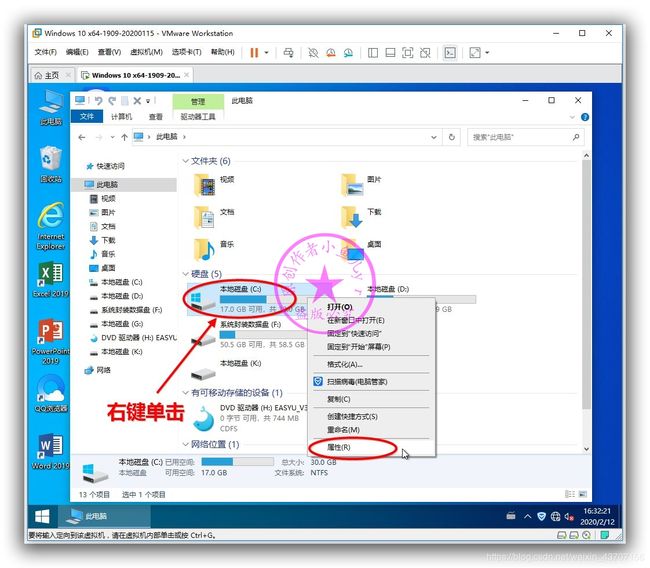Select the DVD 驱动器 (H:) EASYU drive icon
650x568 pixels.
point(204,419)
